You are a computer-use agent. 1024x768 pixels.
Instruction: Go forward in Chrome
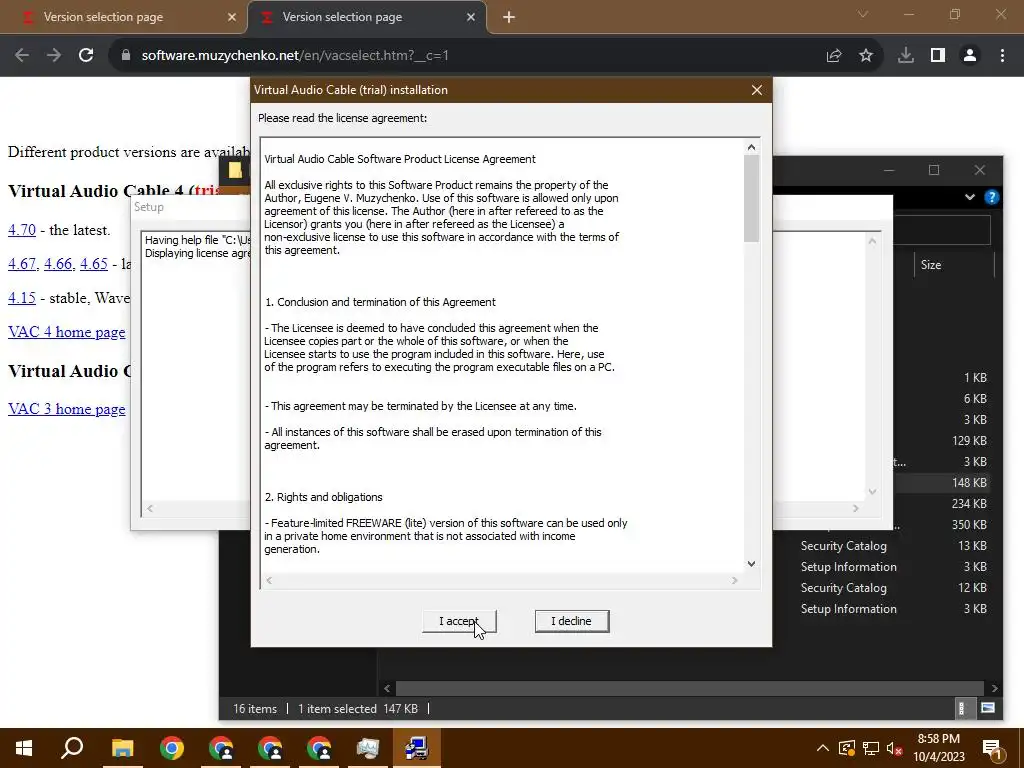click(x=54, y=56)
